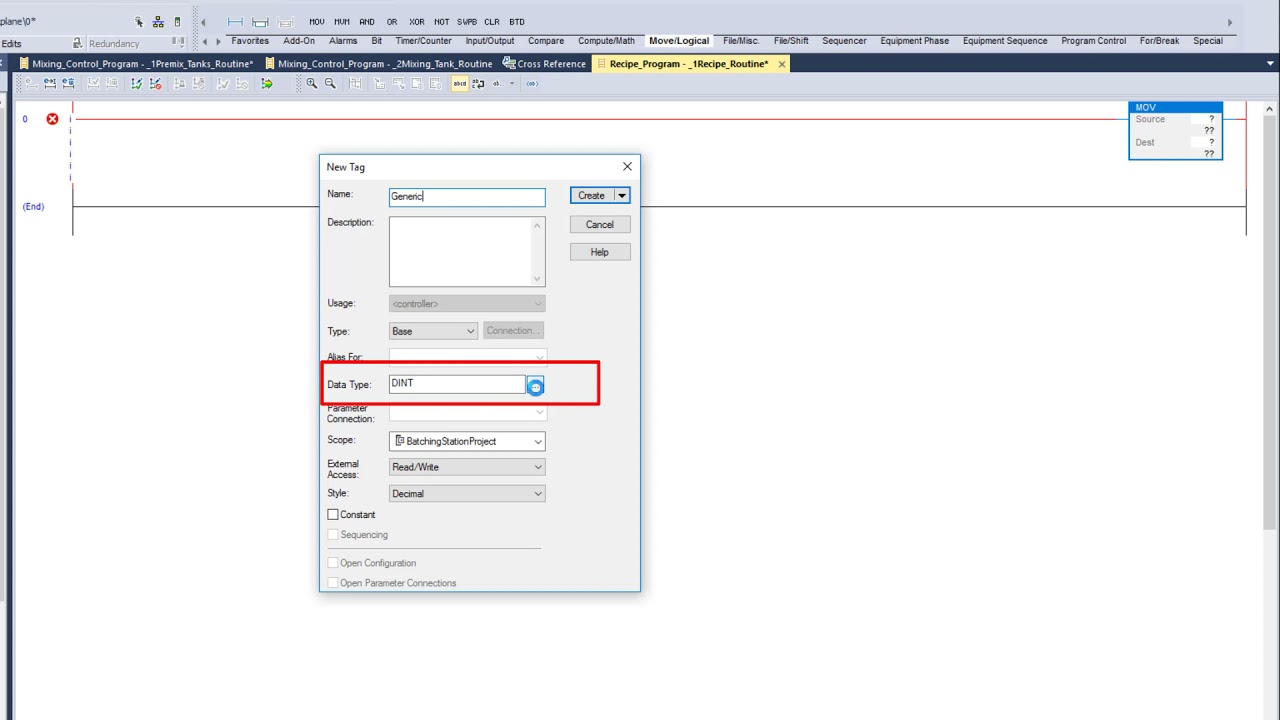The image size is (1280, 720).
Task: Click the controller network tree icon
Action: click(158, 21)
